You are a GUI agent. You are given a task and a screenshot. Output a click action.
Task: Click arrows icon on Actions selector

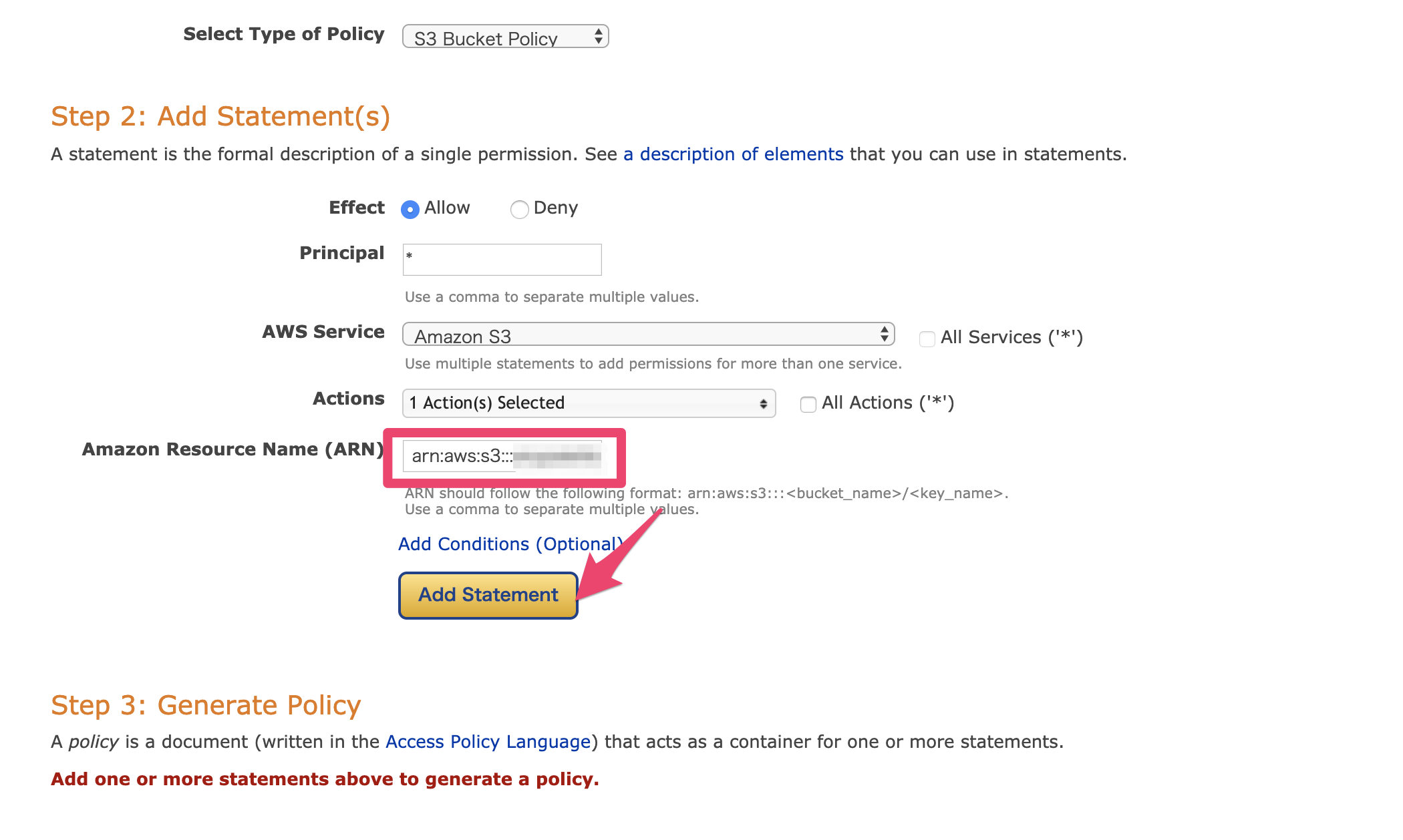763,403
